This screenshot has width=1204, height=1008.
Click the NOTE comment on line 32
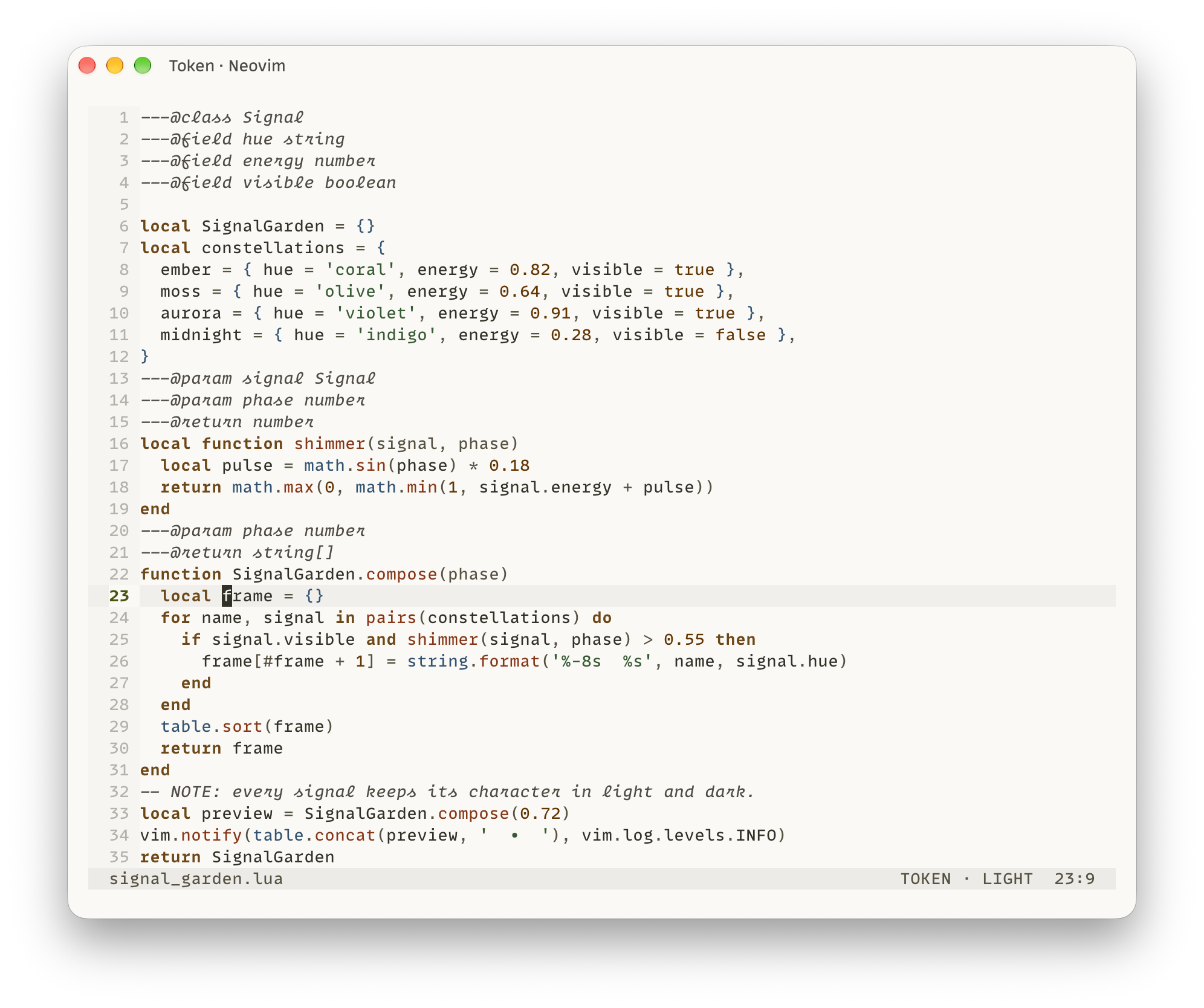(x=448, y=792)
